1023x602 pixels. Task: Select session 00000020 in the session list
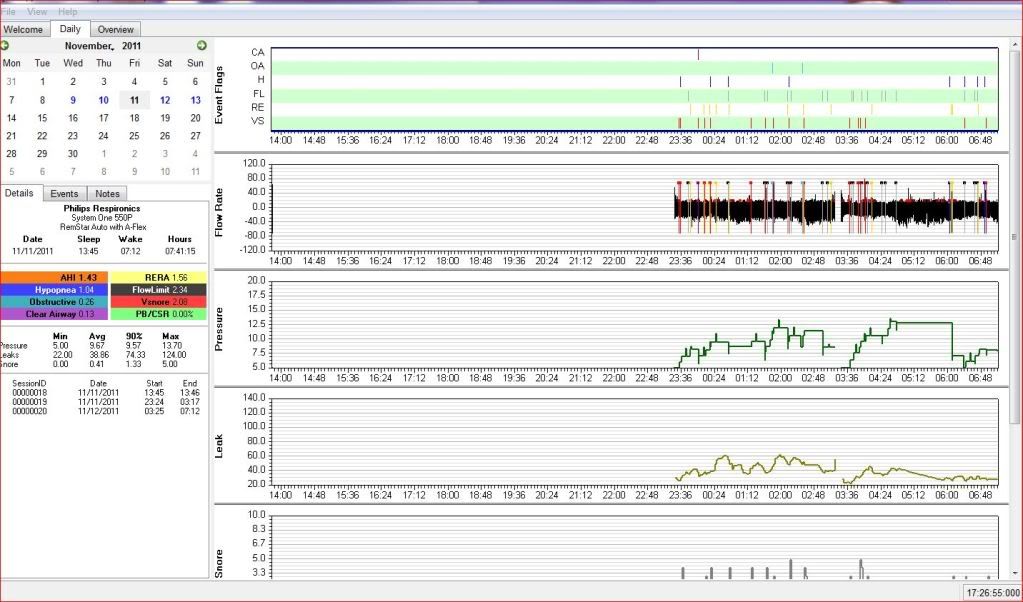click(x=30, y=411)
